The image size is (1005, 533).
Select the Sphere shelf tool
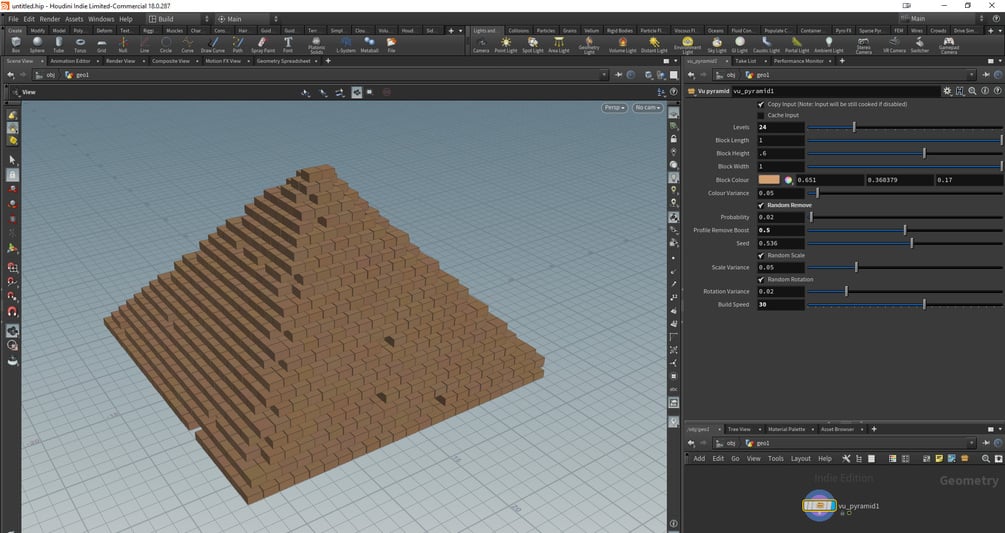(37, 44)
